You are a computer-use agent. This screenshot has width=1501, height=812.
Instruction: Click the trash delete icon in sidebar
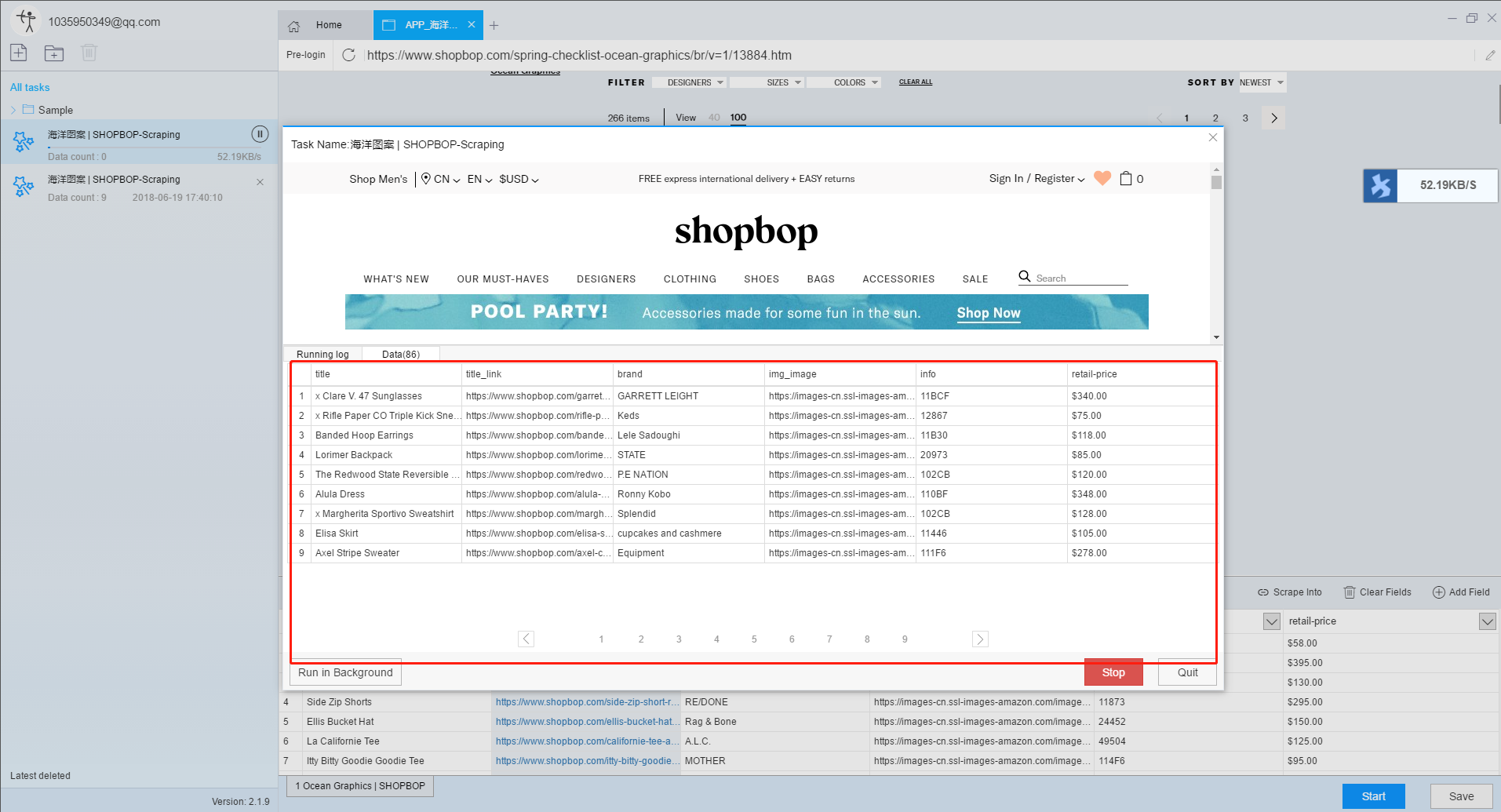click(89, 53)
